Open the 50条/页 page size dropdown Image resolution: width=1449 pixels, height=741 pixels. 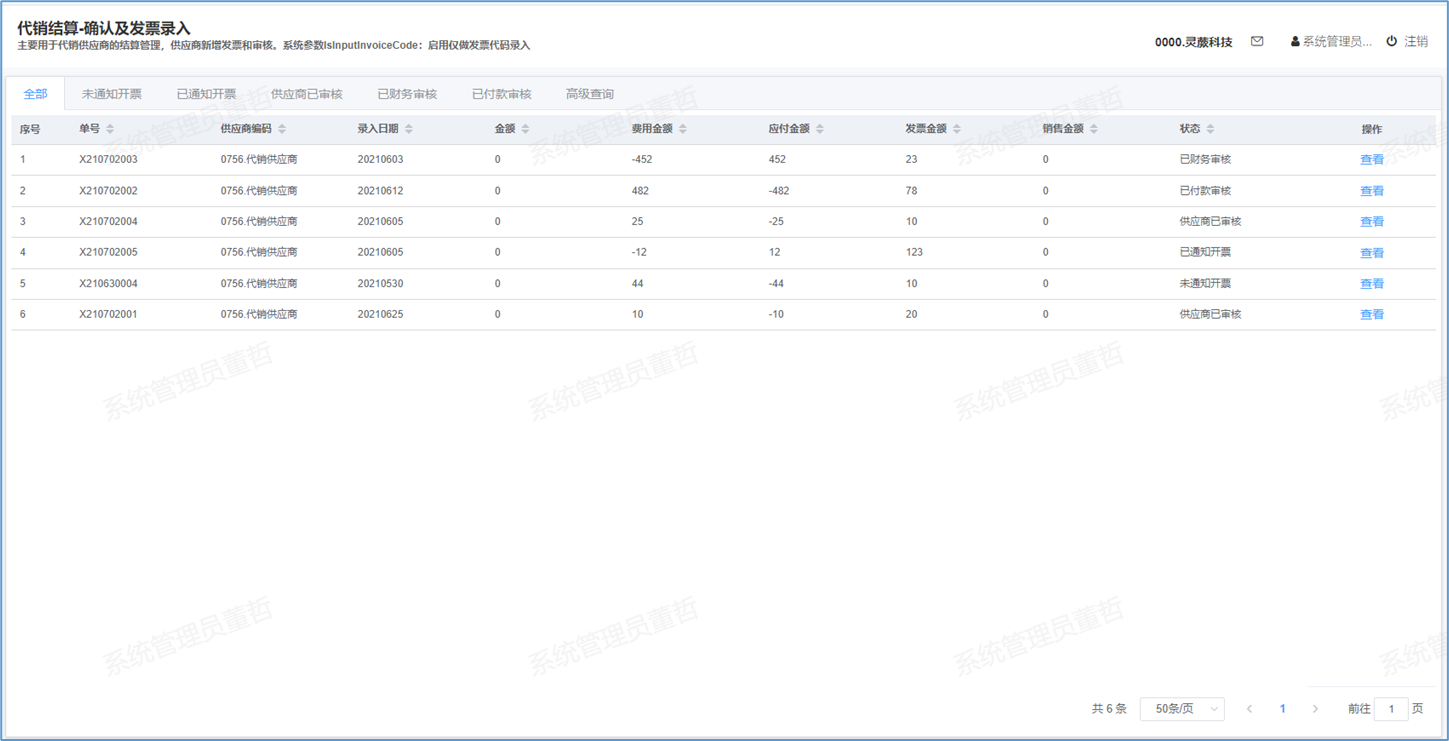pos(1182,709)
